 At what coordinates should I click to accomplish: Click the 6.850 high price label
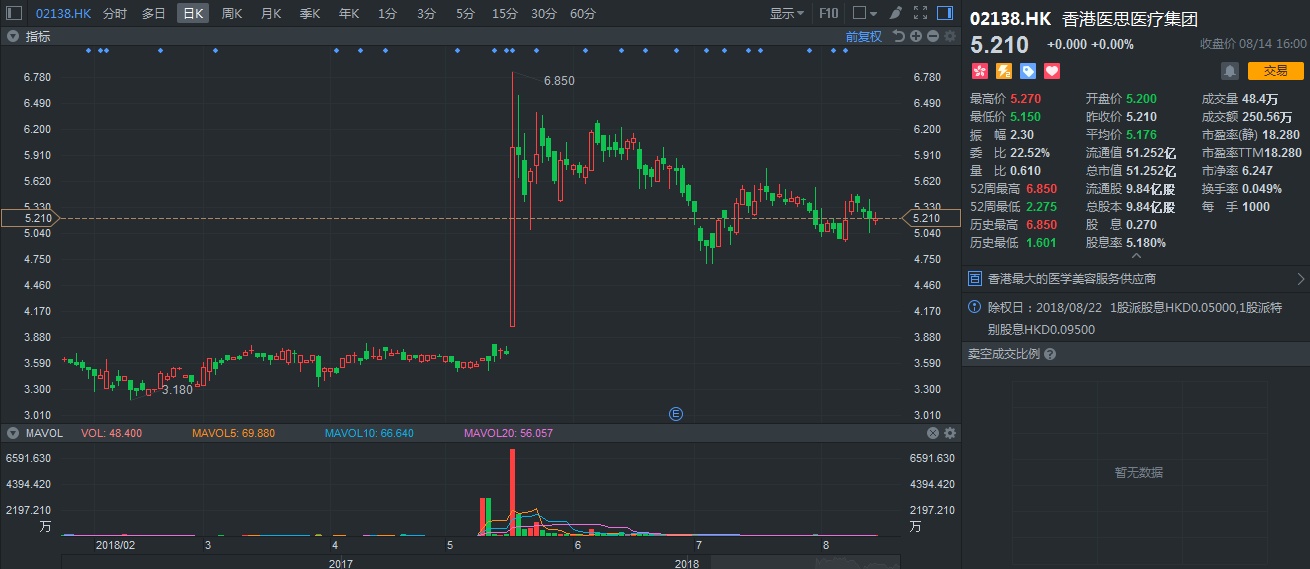pyautogui.click(x=559, y=81)
